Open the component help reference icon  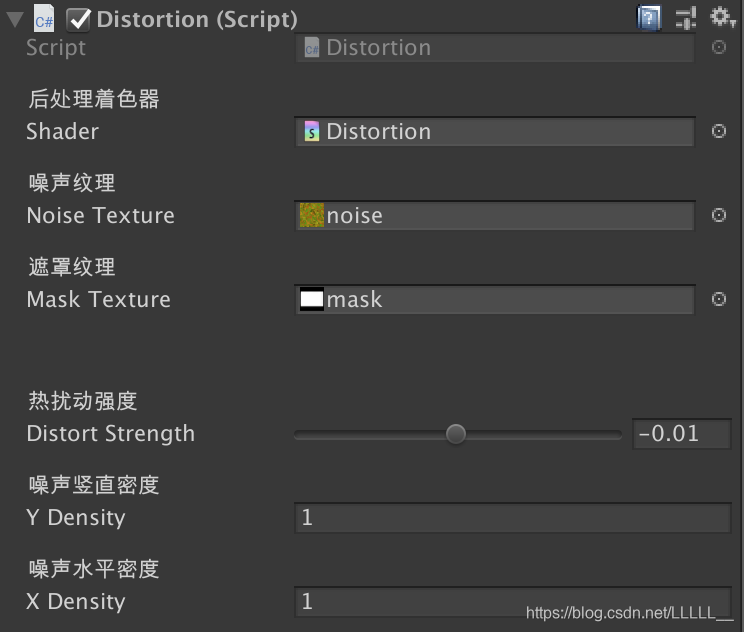click(x=649, y=18)
